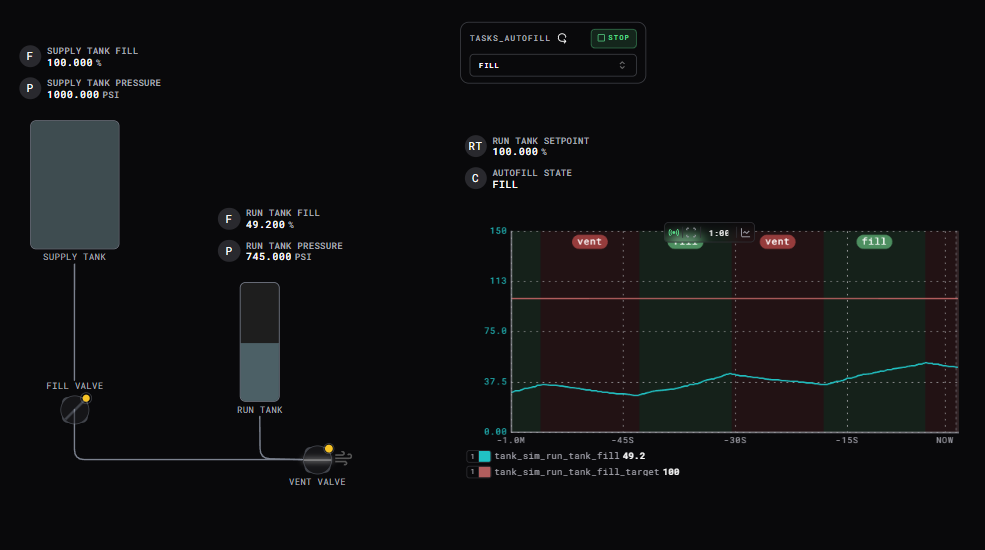985x550 pixels.
Task: Click the zoom-to-fit brackets icon on chart
Action: tap(691, 232)
